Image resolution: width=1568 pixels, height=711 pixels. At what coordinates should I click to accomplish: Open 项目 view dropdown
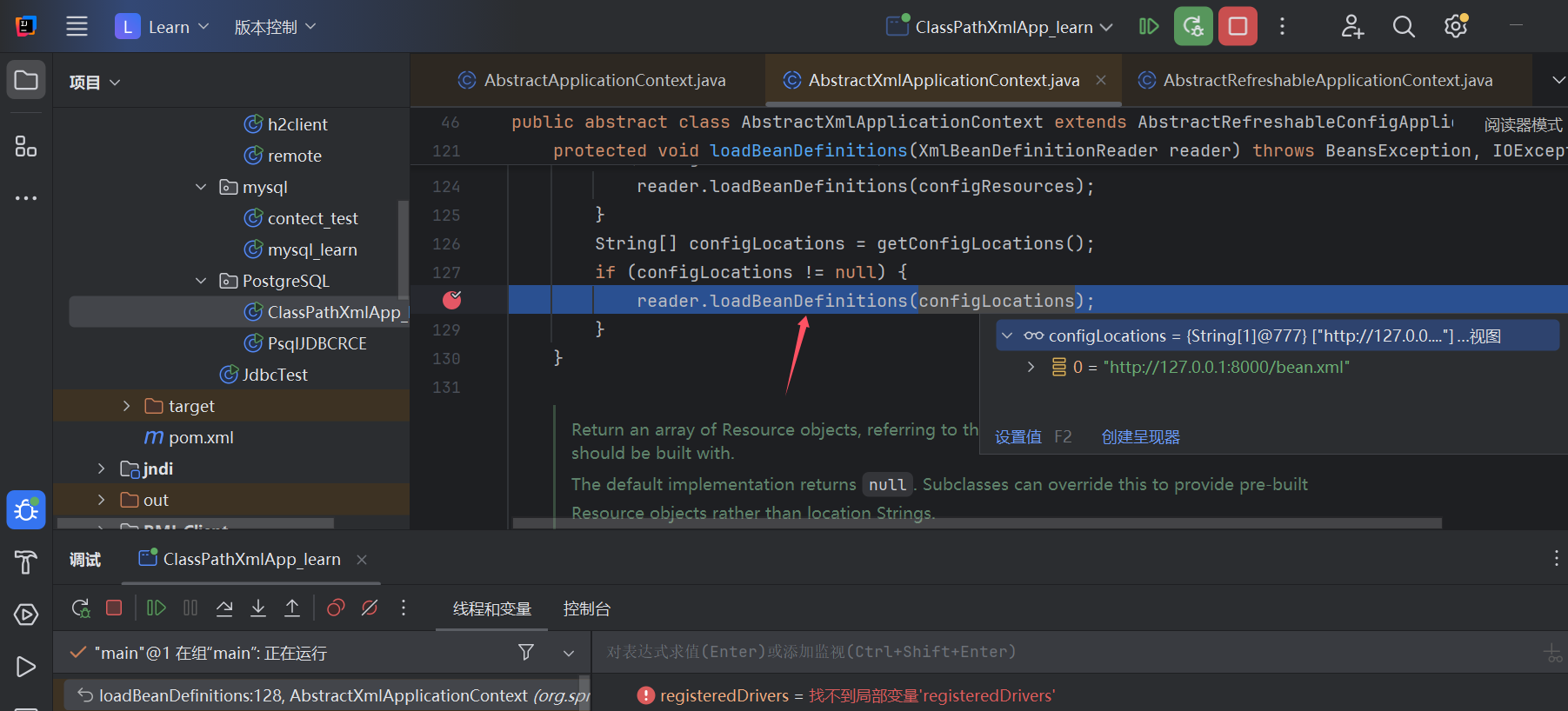[x=95, y=83]
